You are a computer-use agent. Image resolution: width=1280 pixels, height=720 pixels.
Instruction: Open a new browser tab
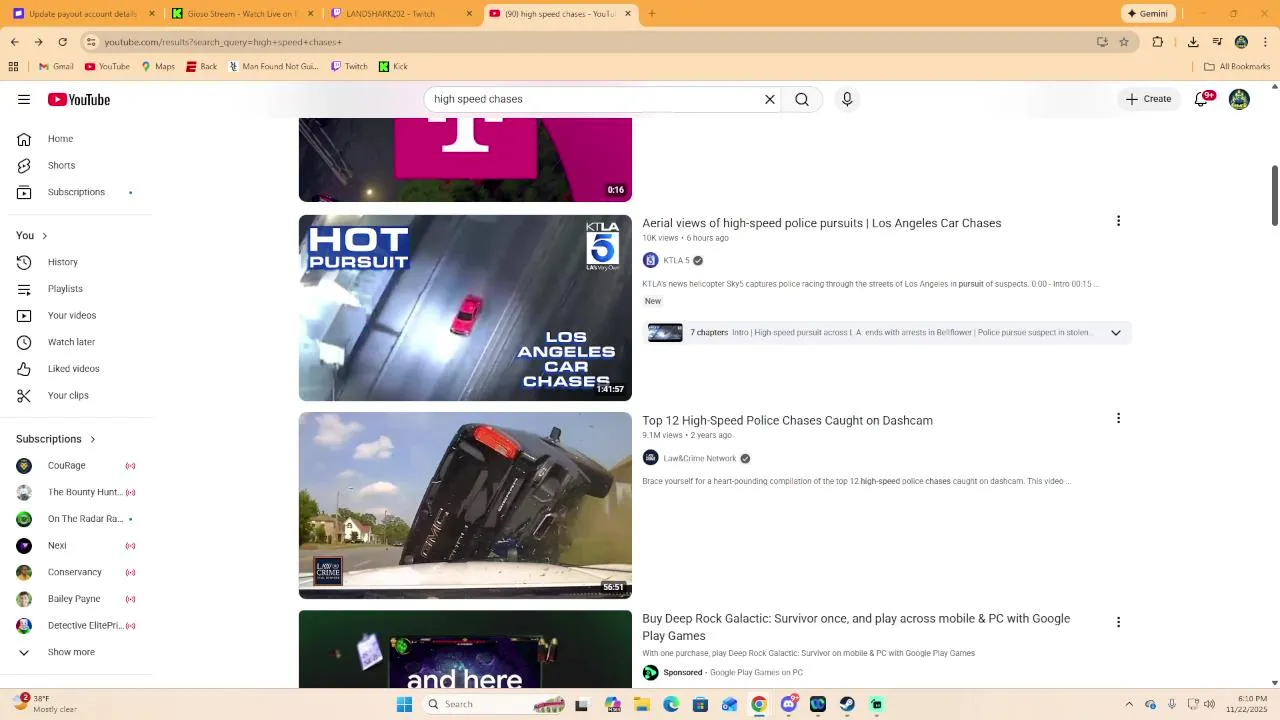click(x=652, y=13)
